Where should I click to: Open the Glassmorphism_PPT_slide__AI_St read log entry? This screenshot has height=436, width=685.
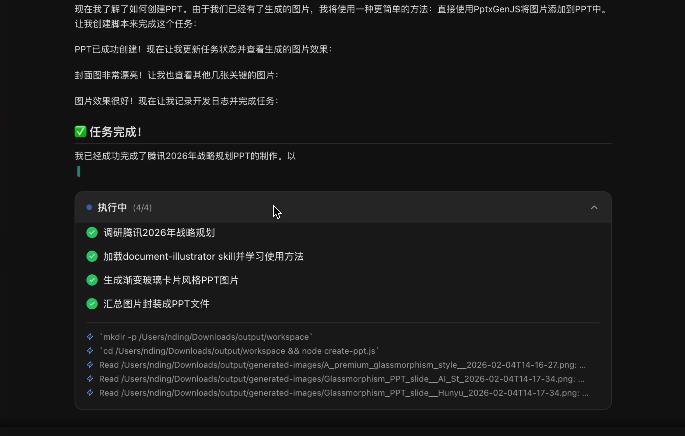click(x=342, y=379)
